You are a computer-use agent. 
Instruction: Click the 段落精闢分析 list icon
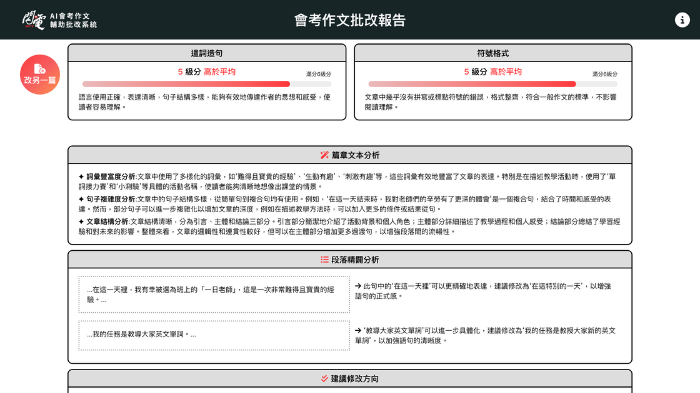click(x=325, y=259)
